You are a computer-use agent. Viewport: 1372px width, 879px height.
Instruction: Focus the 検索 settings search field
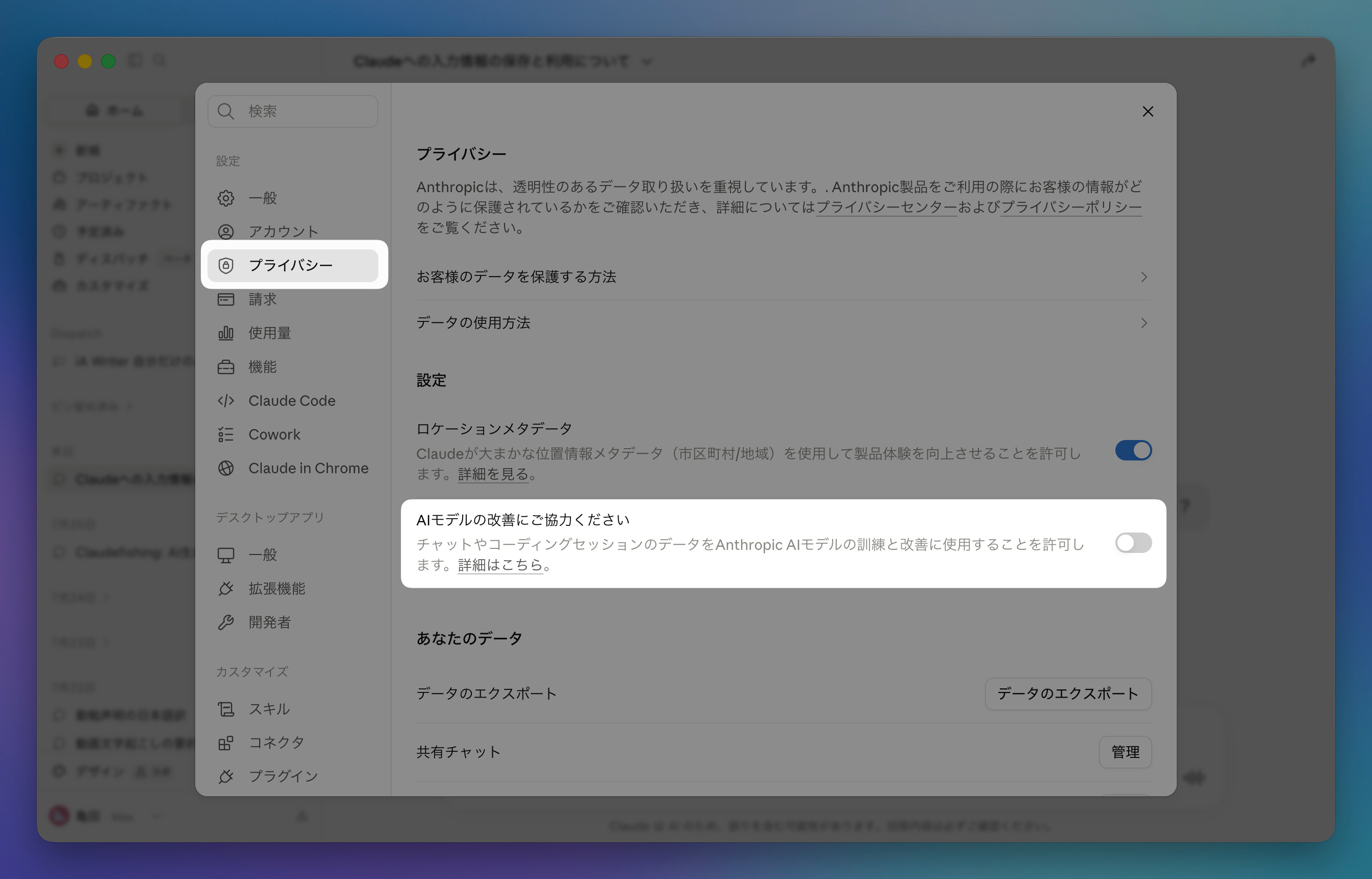click(x=293, y=111)
